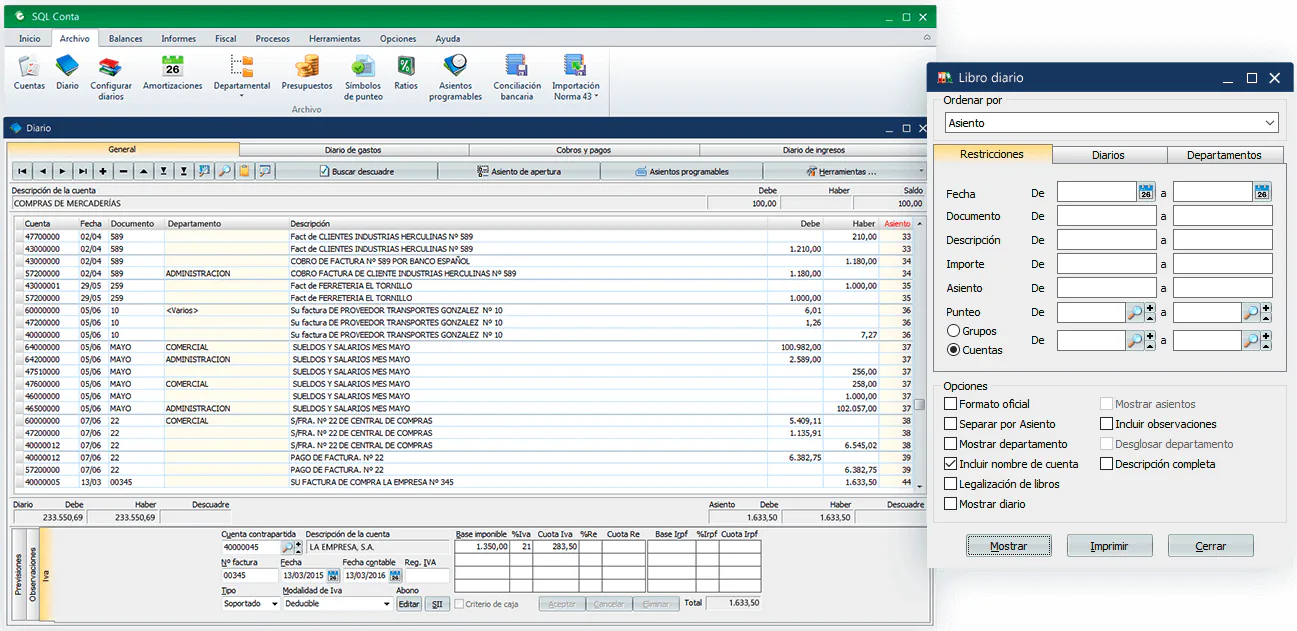Click magnifier next to Punteo 'De' field
Viewport: 1297px width, 631px height.
(1134, 312)
